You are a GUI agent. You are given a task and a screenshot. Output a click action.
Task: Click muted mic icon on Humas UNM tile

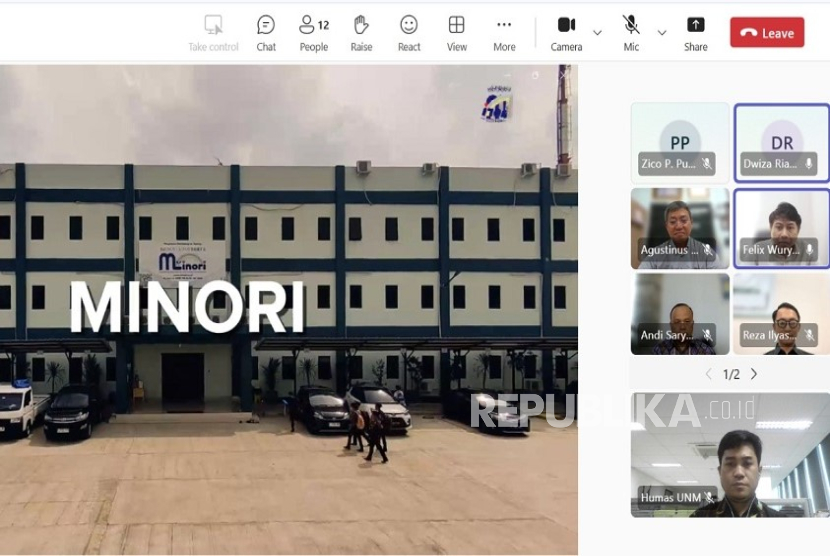(710, 497)
